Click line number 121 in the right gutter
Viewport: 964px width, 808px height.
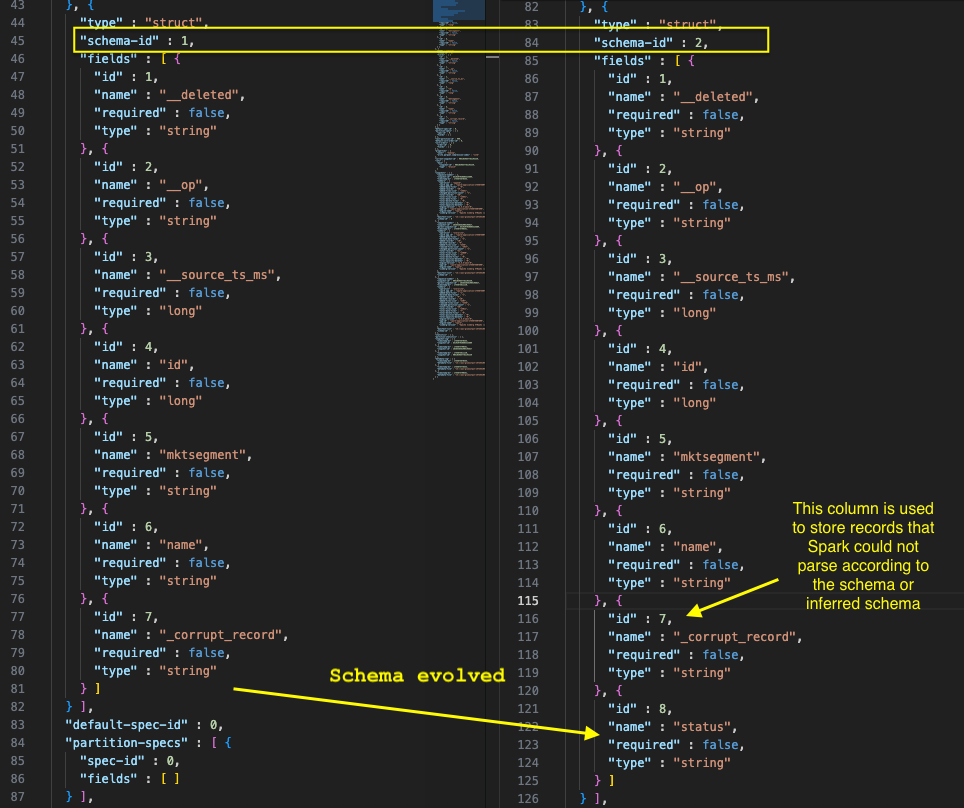coord(526,709)
